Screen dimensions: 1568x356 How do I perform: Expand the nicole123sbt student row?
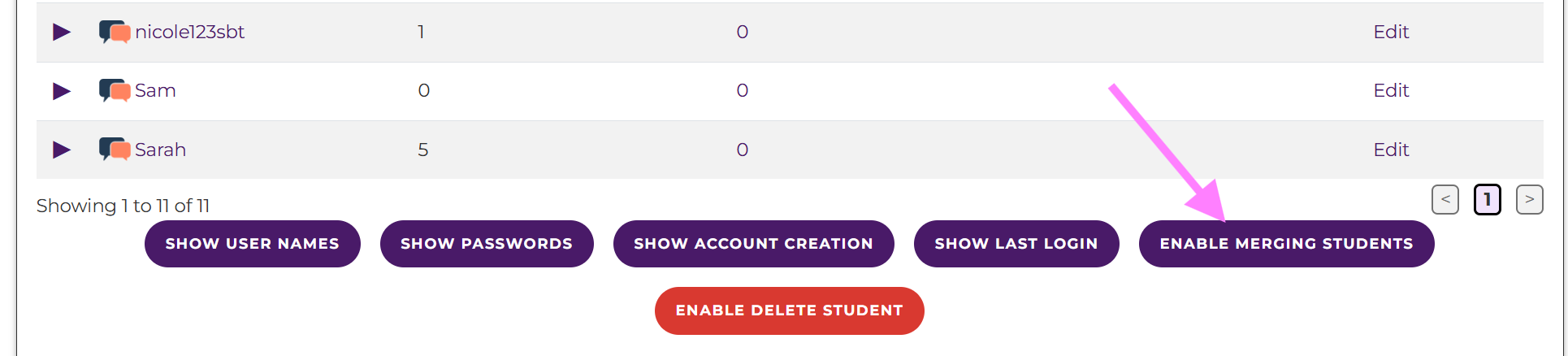(x=62, y=33)
